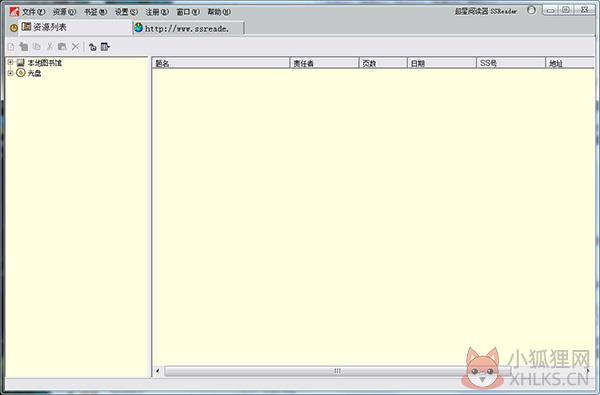Switch to the 资源列表 tab
Screen dimensions: 600x395
(x=75, y=27)
